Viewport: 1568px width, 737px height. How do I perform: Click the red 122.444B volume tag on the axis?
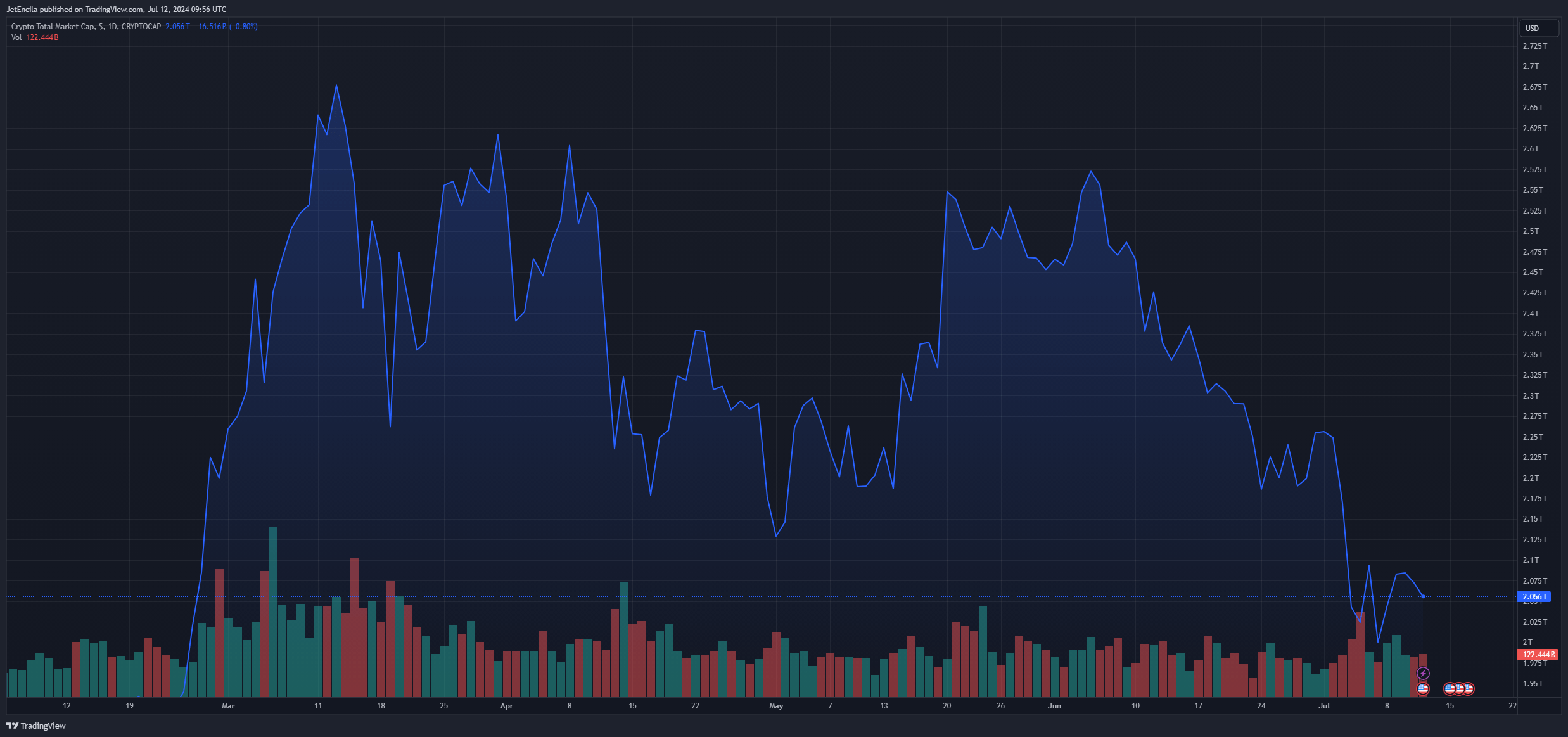[1538, 654]
